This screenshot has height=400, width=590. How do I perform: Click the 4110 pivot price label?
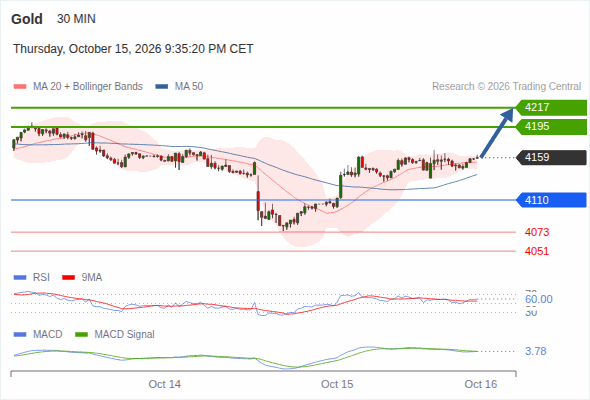point(551,200)
